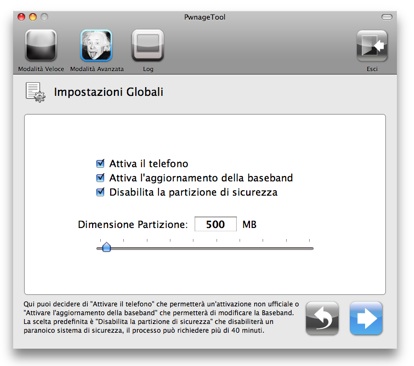Close the PwnageTool window with red button

[x=21, y=17]
